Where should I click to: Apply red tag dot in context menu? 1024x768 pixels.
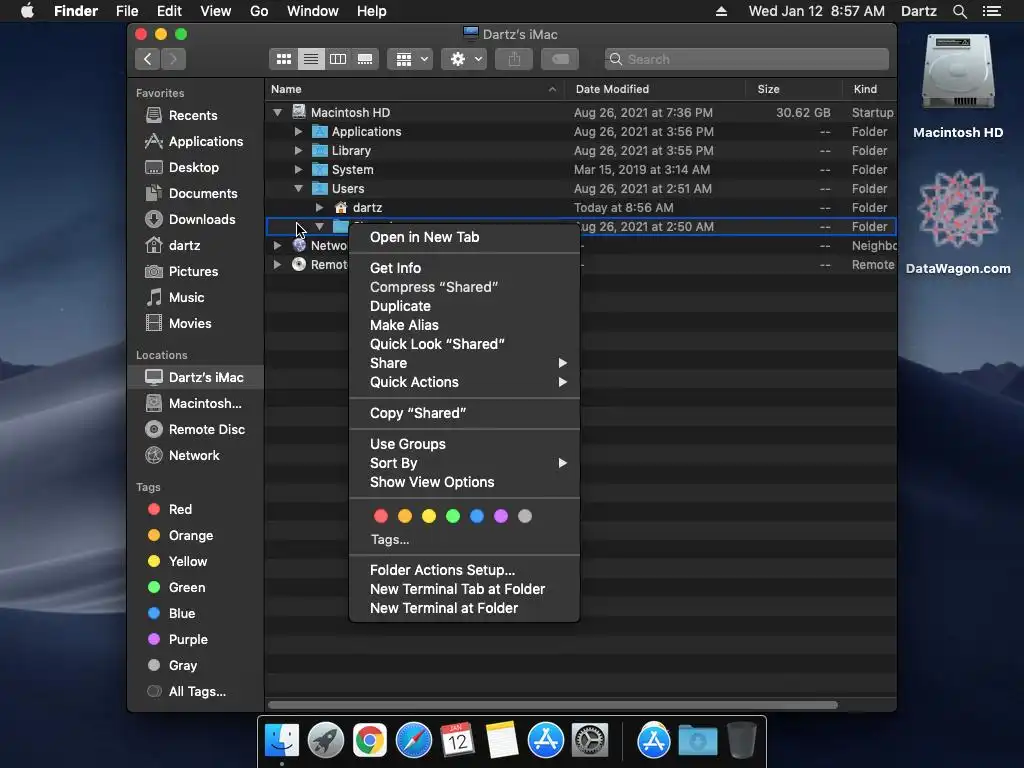click(381, 517)
